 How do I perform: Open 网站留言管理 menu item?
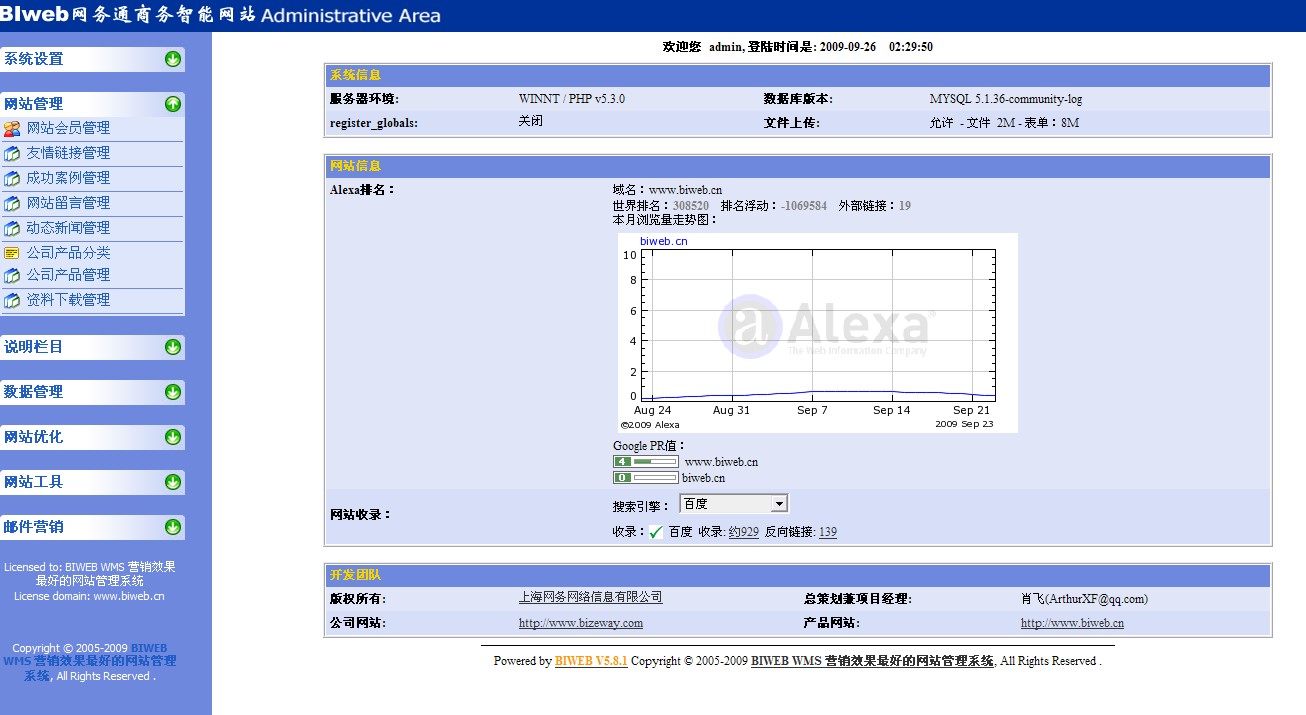(68, 203)
